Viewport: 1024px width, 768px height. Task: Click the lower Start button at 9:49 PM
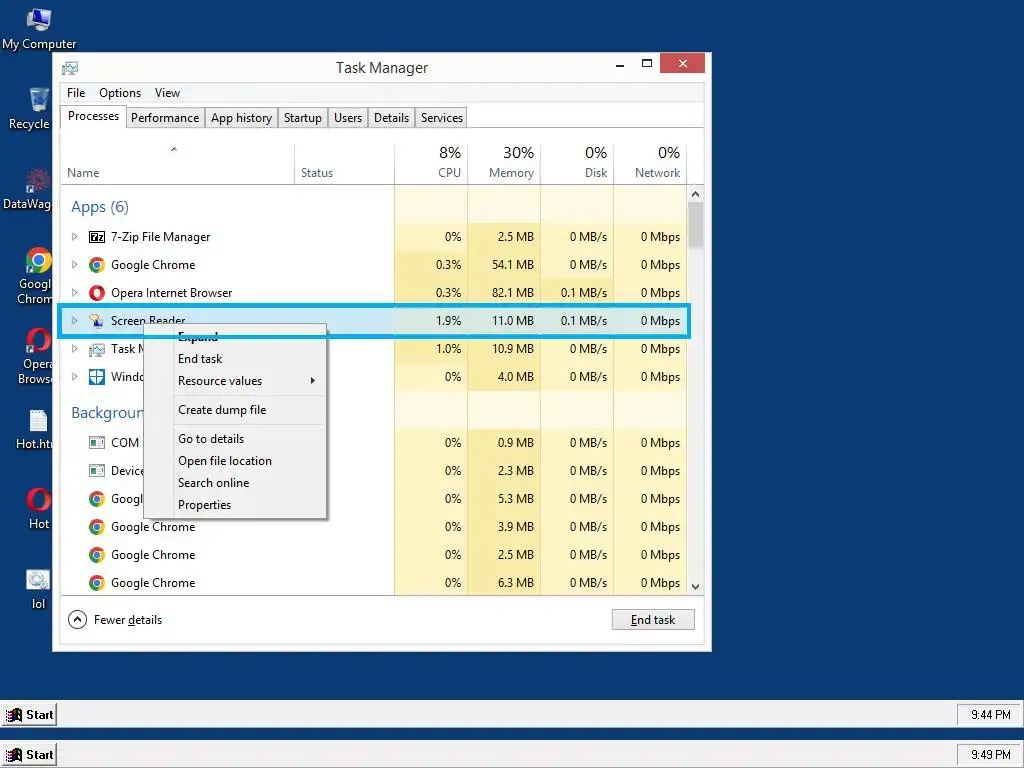point(30,755)
